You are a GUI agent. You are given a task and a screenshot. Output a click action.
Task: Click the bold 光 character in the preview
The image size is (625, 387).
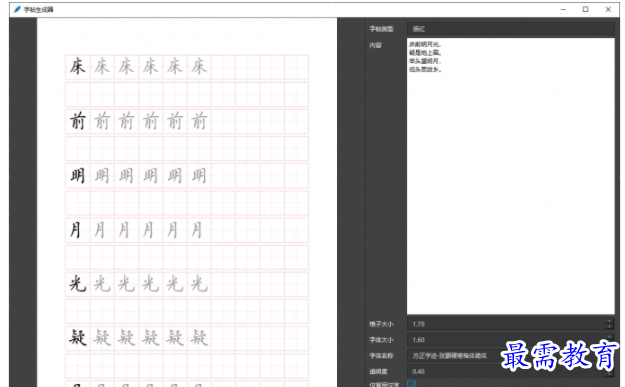(78, 284)
